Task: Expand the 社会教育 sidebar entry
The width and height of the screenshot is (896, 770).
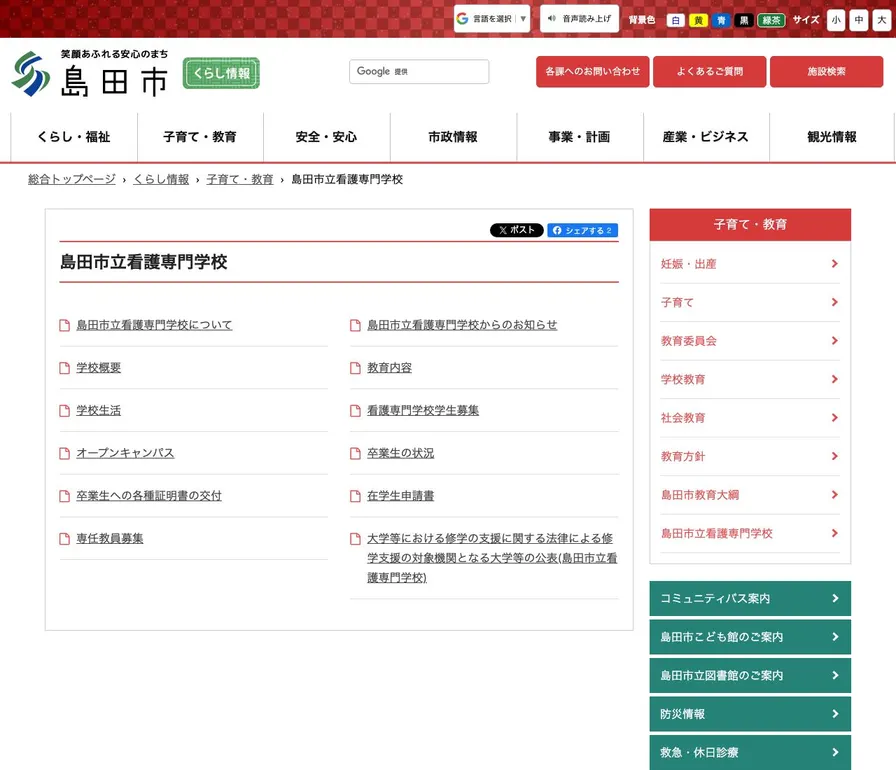Action: pyautogui.click(x=750, y=418)
